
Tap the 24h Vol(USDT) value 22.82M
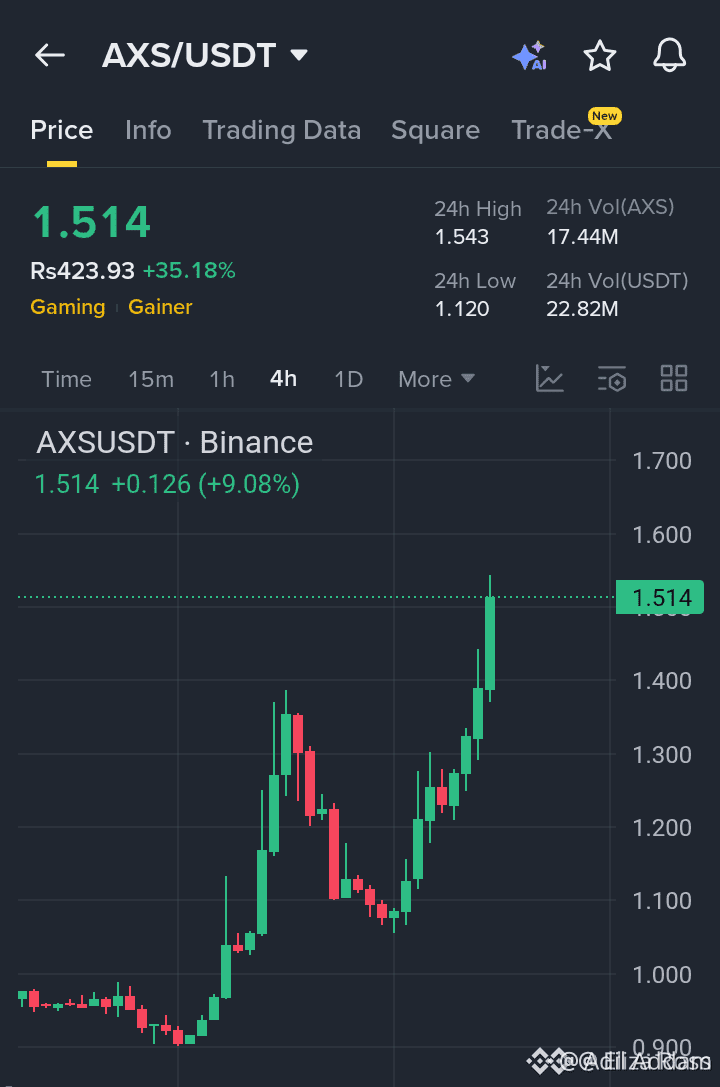click(582, 308)
